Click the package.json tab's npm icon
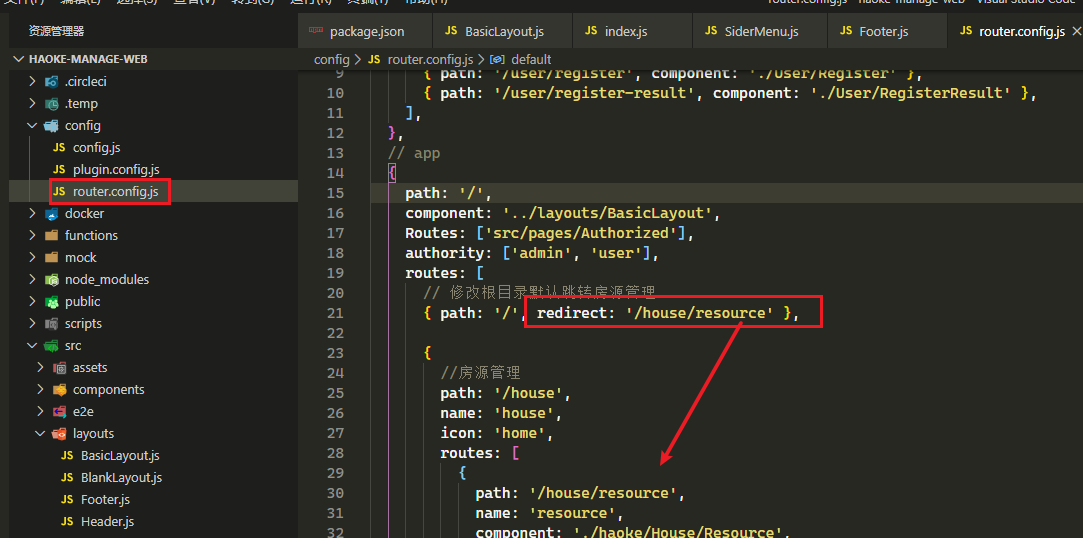Image resolution: width=1083 pixels, height=538 pixels. point(316,31)
